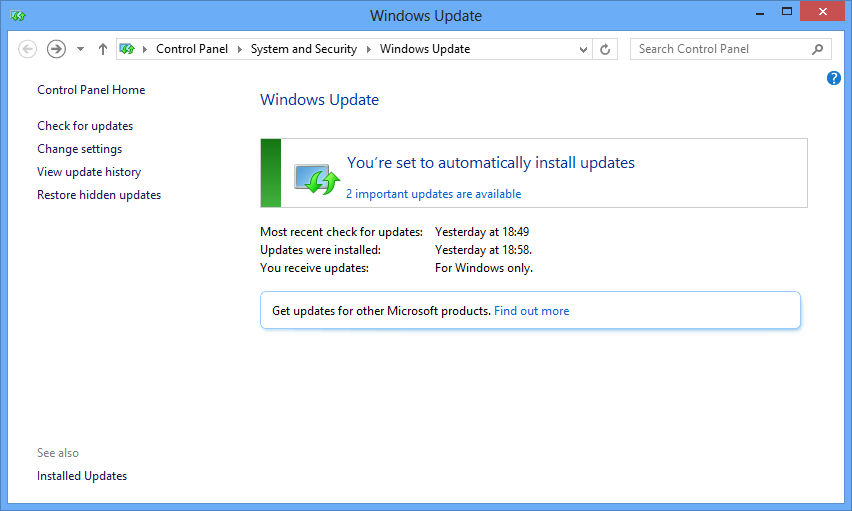Expand the chevron after System and Security
The image size is (852, 511).
click(368, 49)
